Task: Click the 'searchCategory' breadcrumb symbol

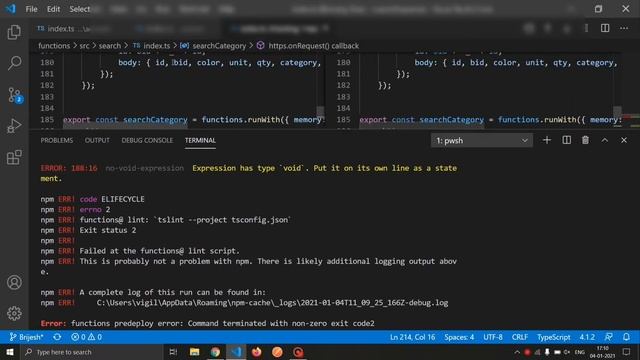Action: [214, 46]
